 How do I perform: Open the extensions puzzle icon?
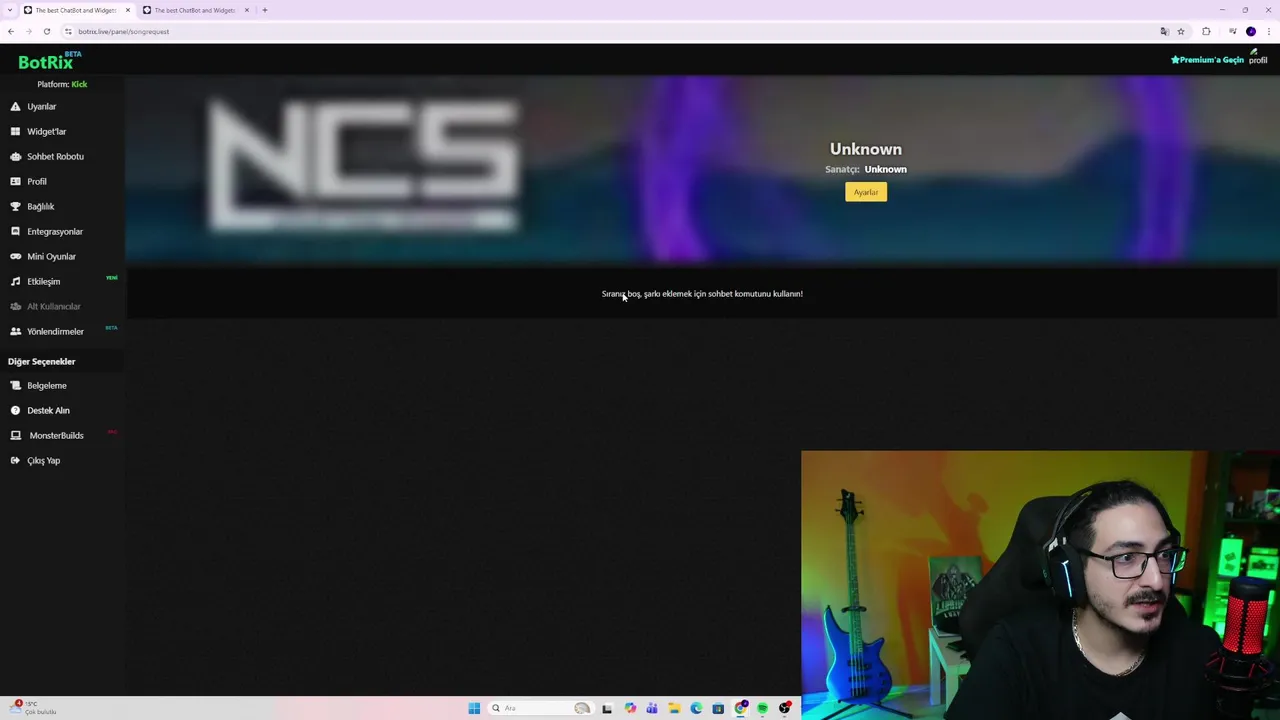[x=1206, y=31]
